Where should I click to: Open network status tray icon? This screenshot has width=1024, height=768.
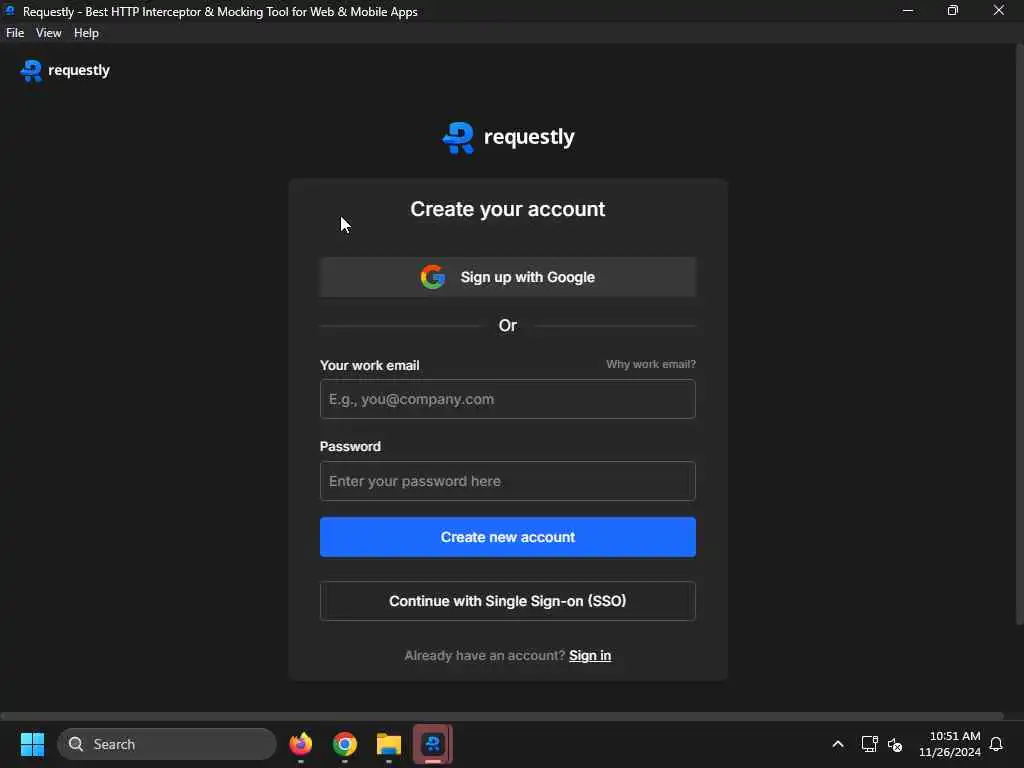tap(869, 744)
